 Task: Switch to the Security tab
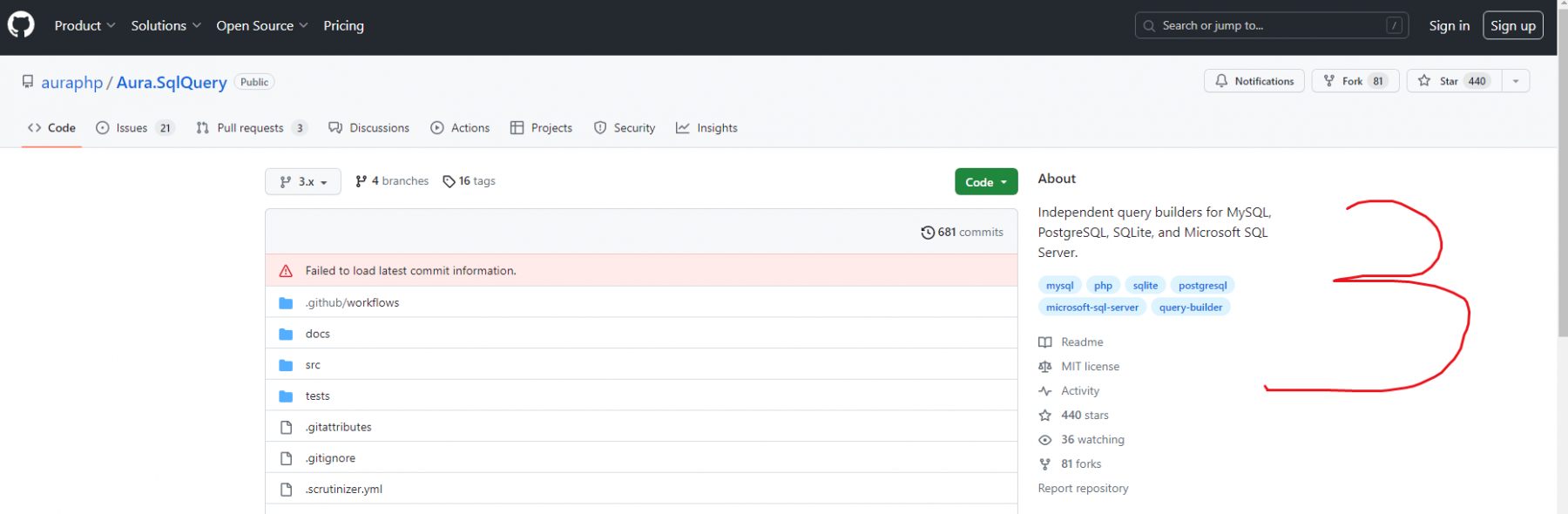[x=625, y=128]
